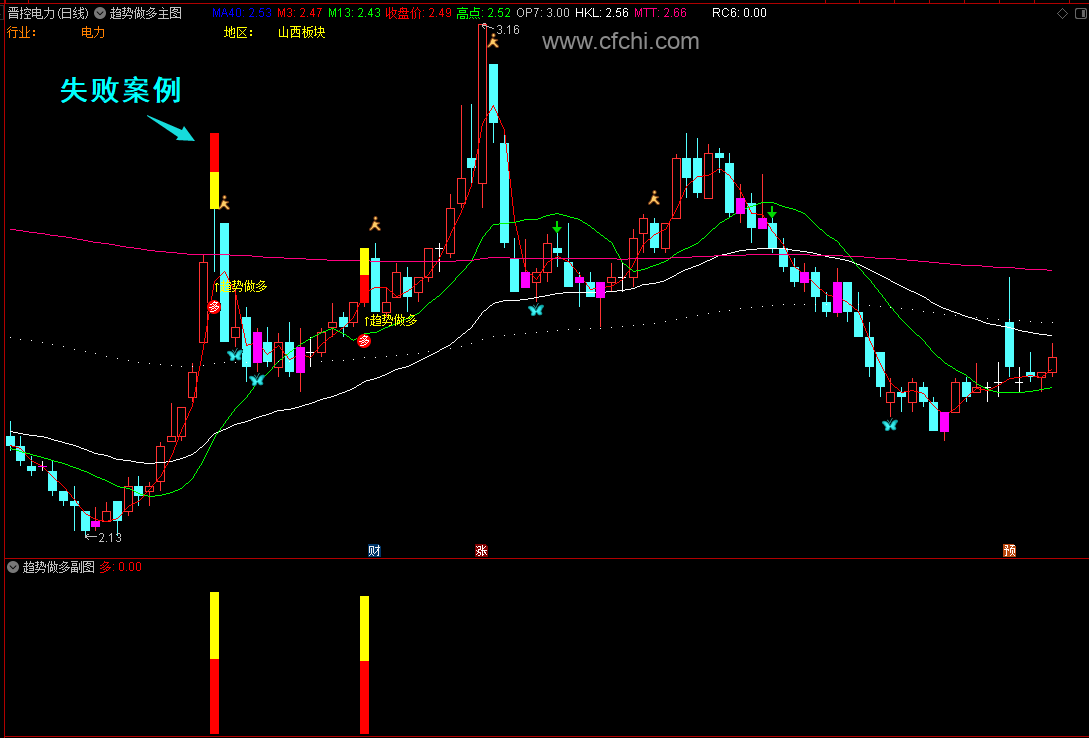Click the 预 marker on the timeline

[1010, 551]
